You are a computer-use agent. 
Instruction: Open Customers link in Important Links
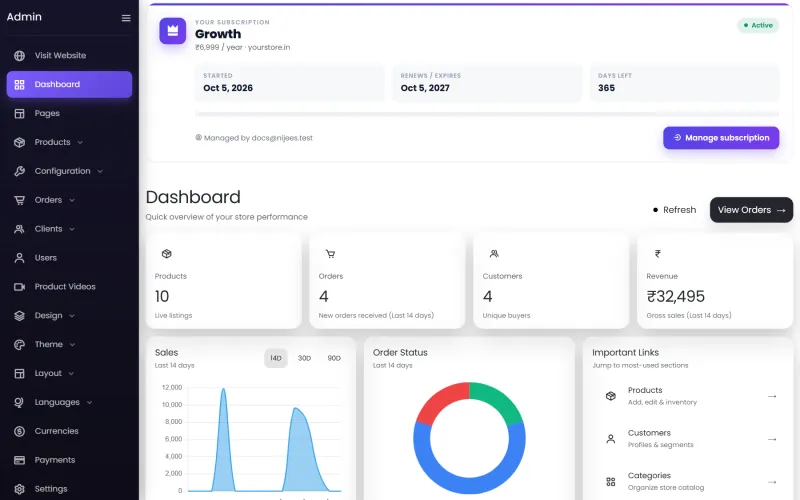tap(691, 439)
